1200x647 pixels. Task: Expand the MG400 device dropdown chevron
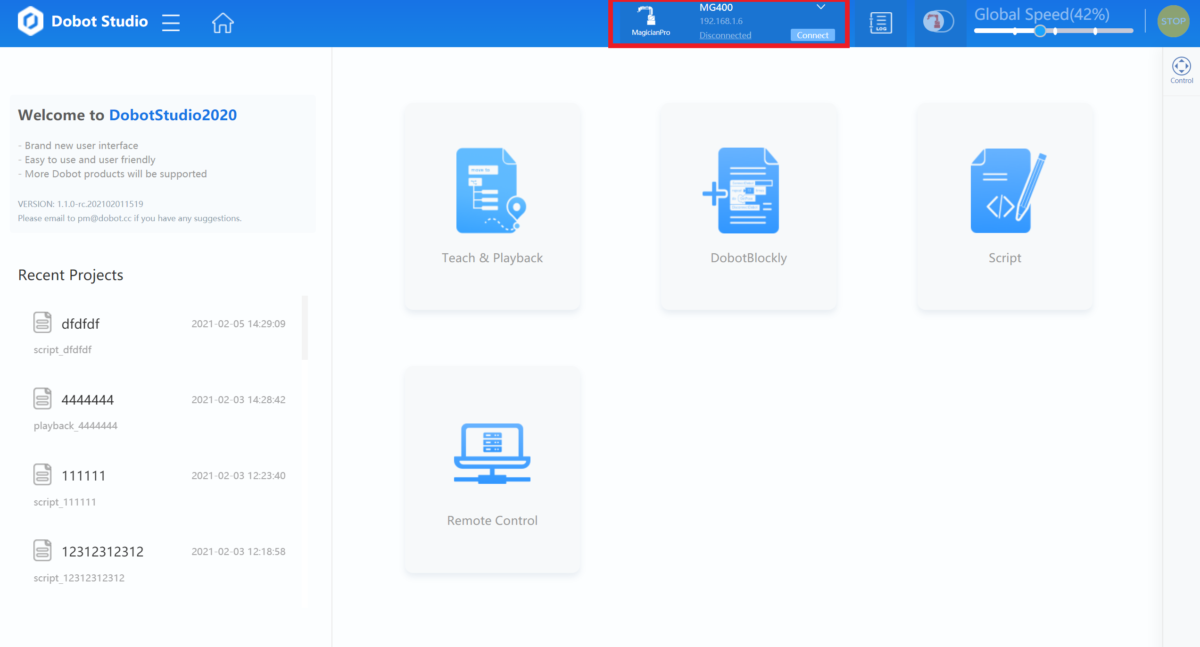(821, 8)
